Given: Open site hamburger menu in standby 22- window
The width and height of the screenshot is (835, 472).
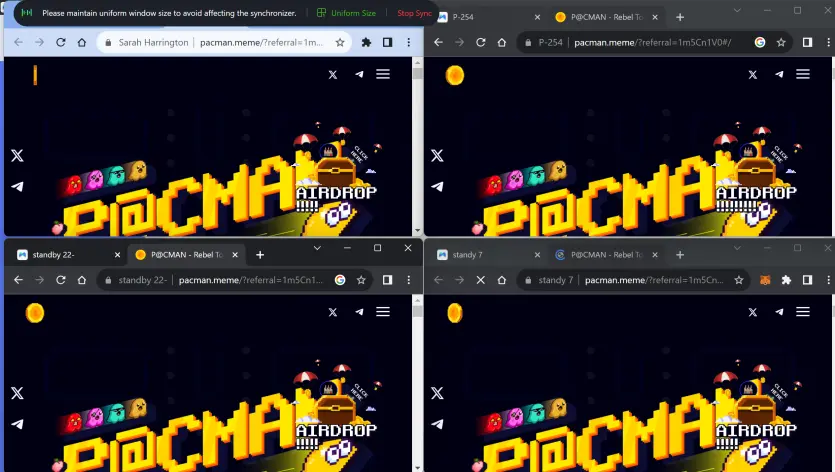Looking at the screenshot, I should 383,312.
